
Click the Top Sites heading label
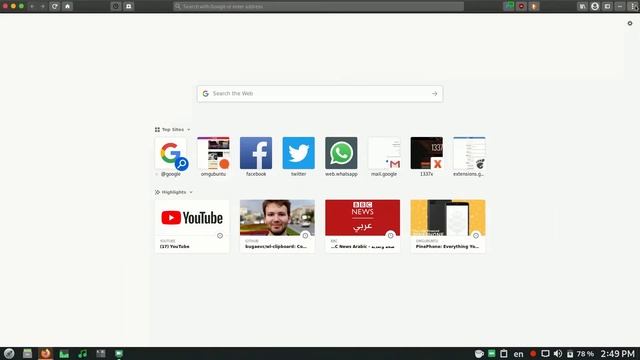[173, 130]
